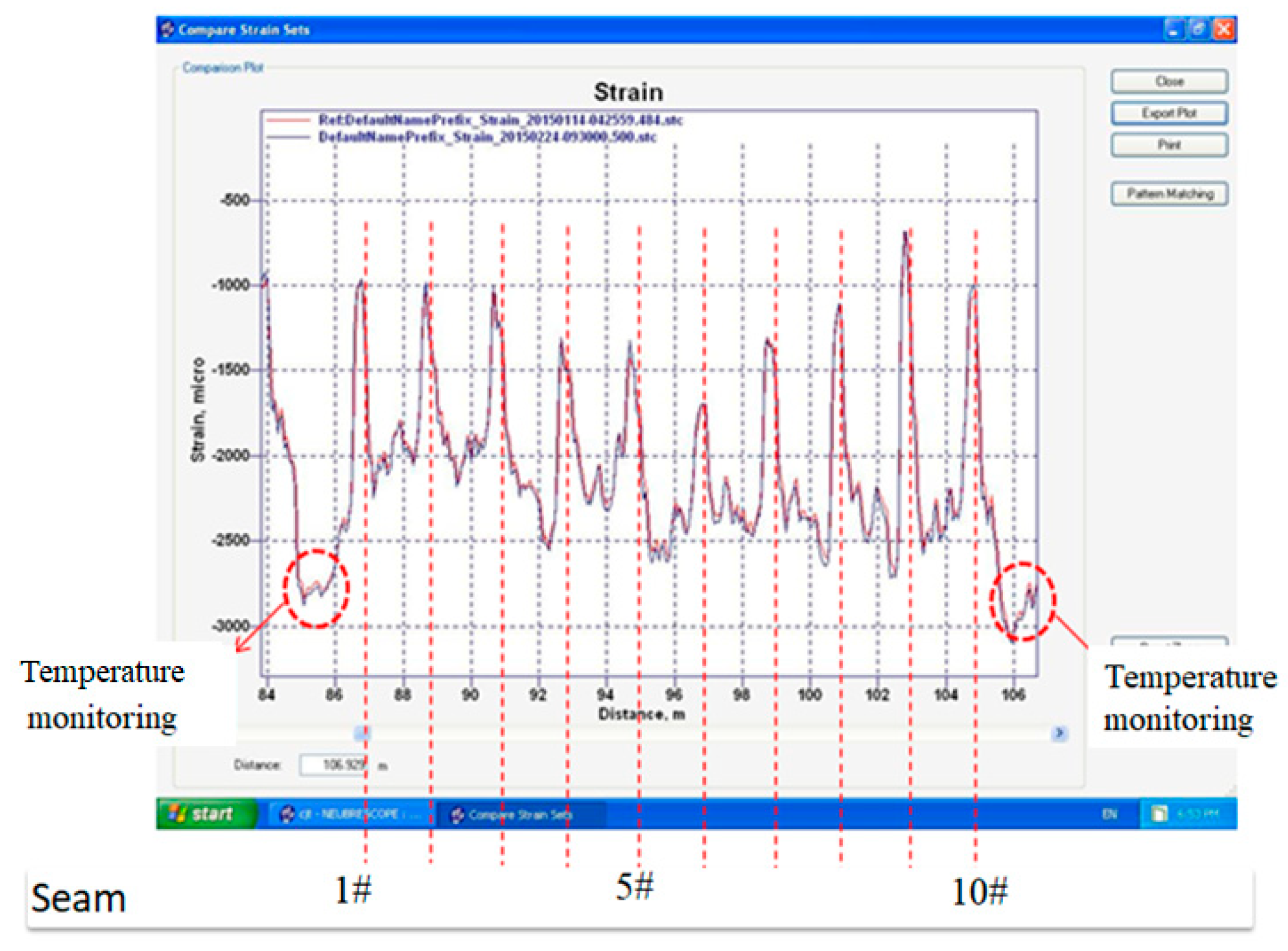Click the horizontal scrollbar thumb under plot
1288x951 pixels.
click(x=362, y=732)
